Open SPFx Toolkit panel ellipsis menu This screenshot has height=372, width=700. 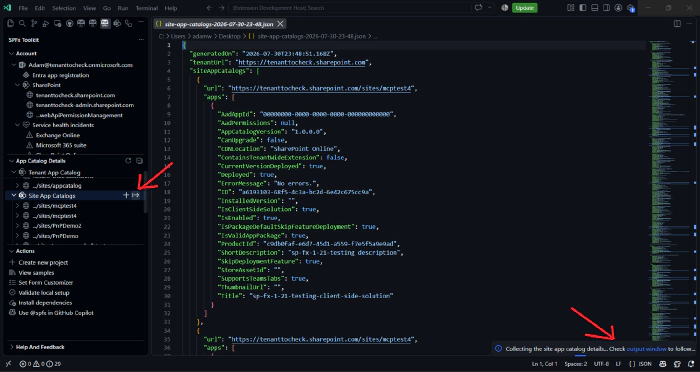(141, 40)
